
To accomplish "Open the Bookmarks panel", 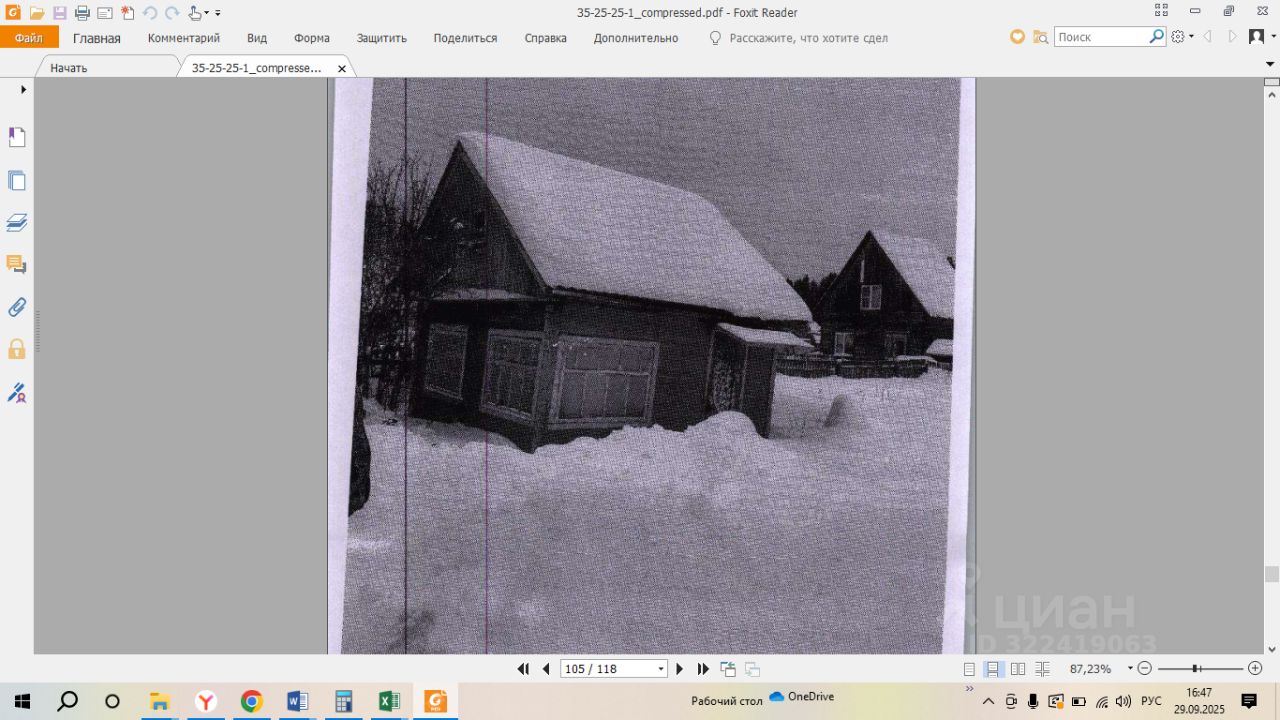I will (17, 137).
